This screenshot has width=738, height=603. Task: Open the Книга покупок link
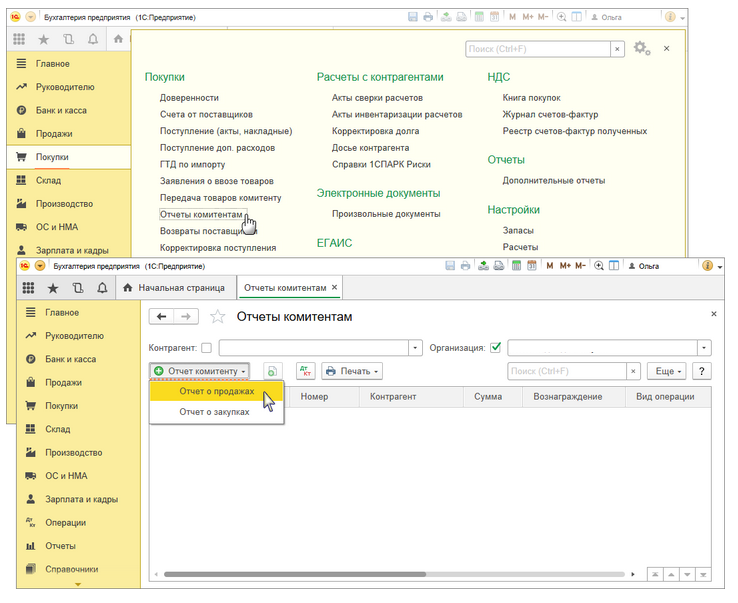(x=531, y=98)
